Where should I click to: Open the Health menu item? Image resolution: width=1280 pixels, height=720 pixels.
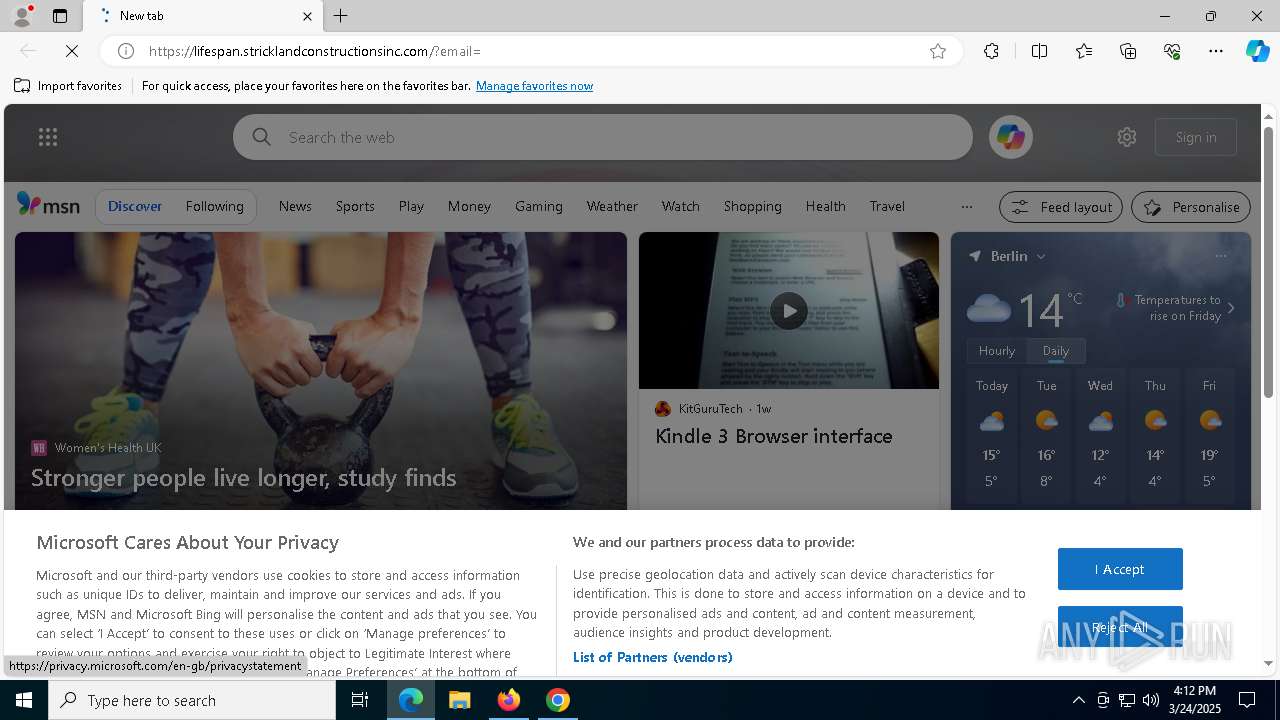pos(825,206)
